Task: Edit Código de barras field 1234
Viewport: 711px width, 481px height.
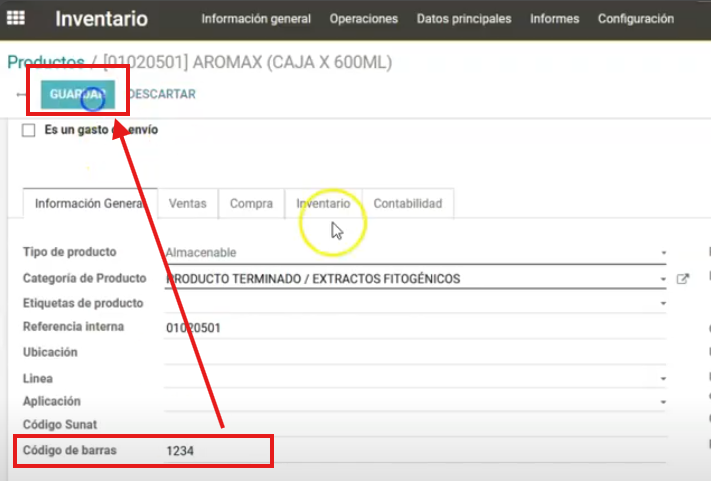Action: tap(415, 451)
